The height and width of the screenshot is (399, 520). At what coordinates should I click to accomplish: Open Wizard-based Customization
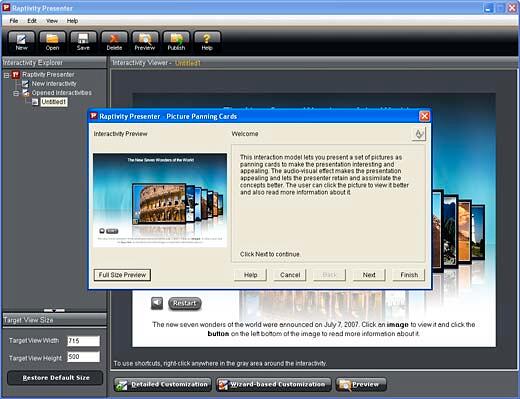coord(274,385)
